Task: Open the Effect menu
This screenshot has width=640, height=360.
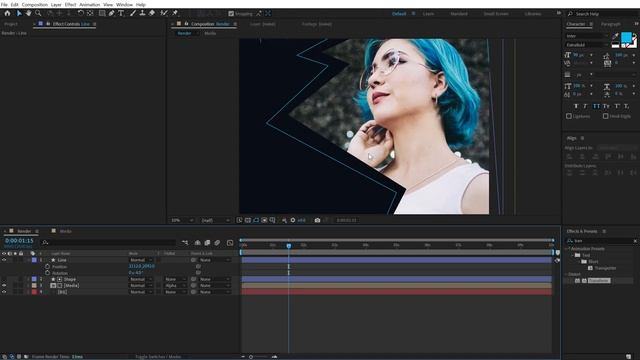Action: click(x=70, y=4)
